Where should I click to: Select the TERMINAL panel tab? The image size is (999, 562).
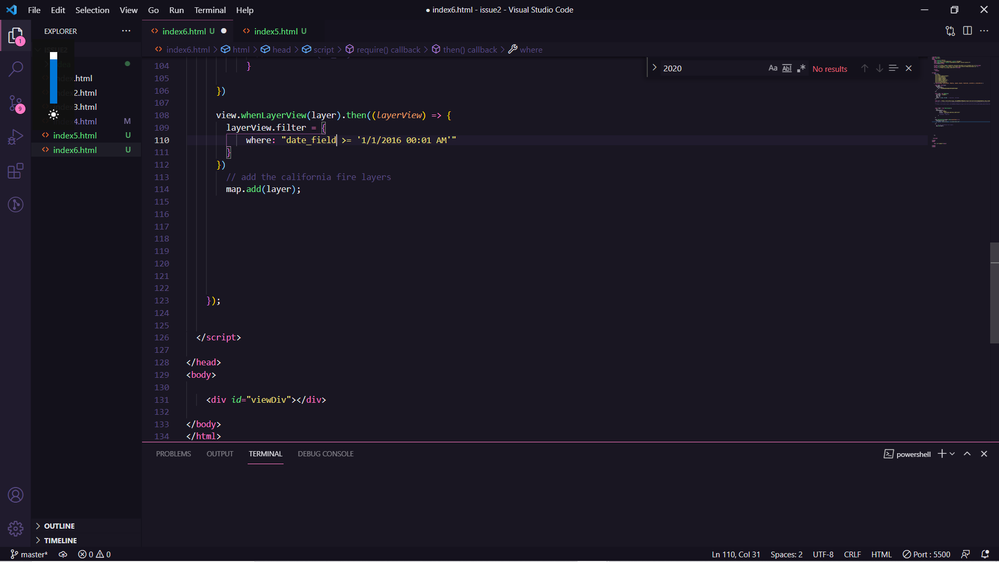click(x=265, y=454)
